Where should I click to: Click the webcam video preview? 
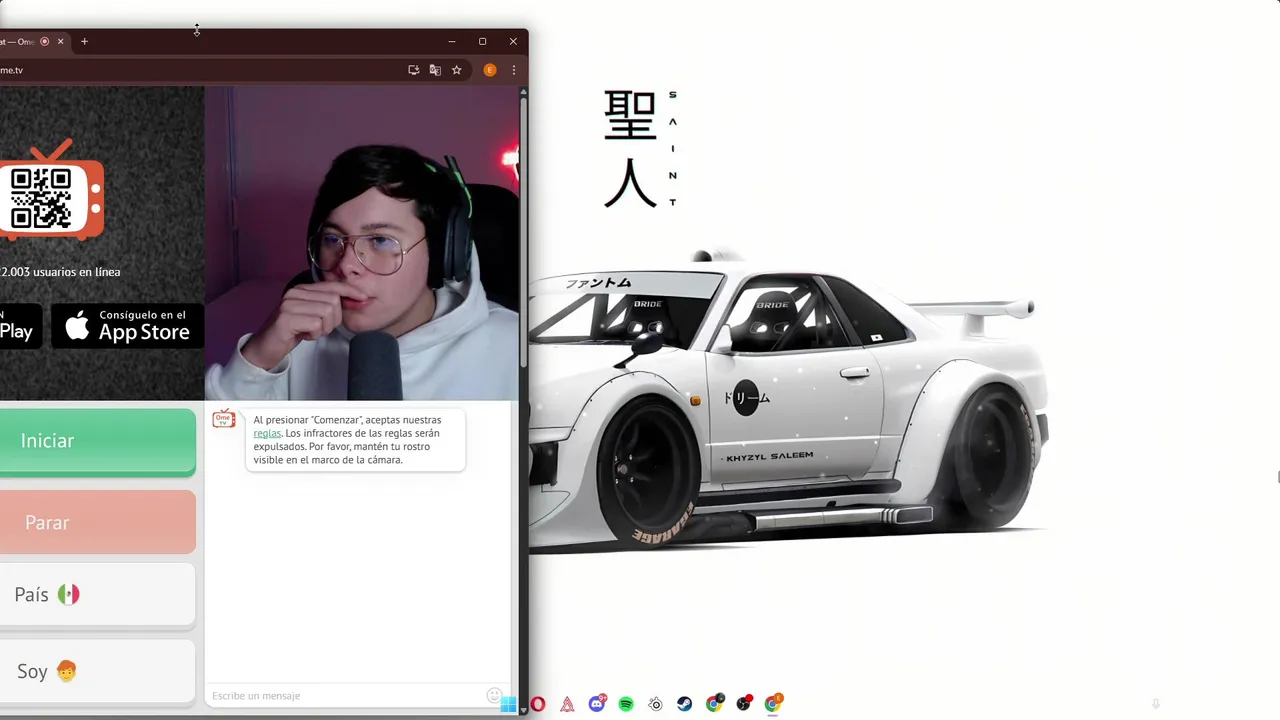point(361,243)
